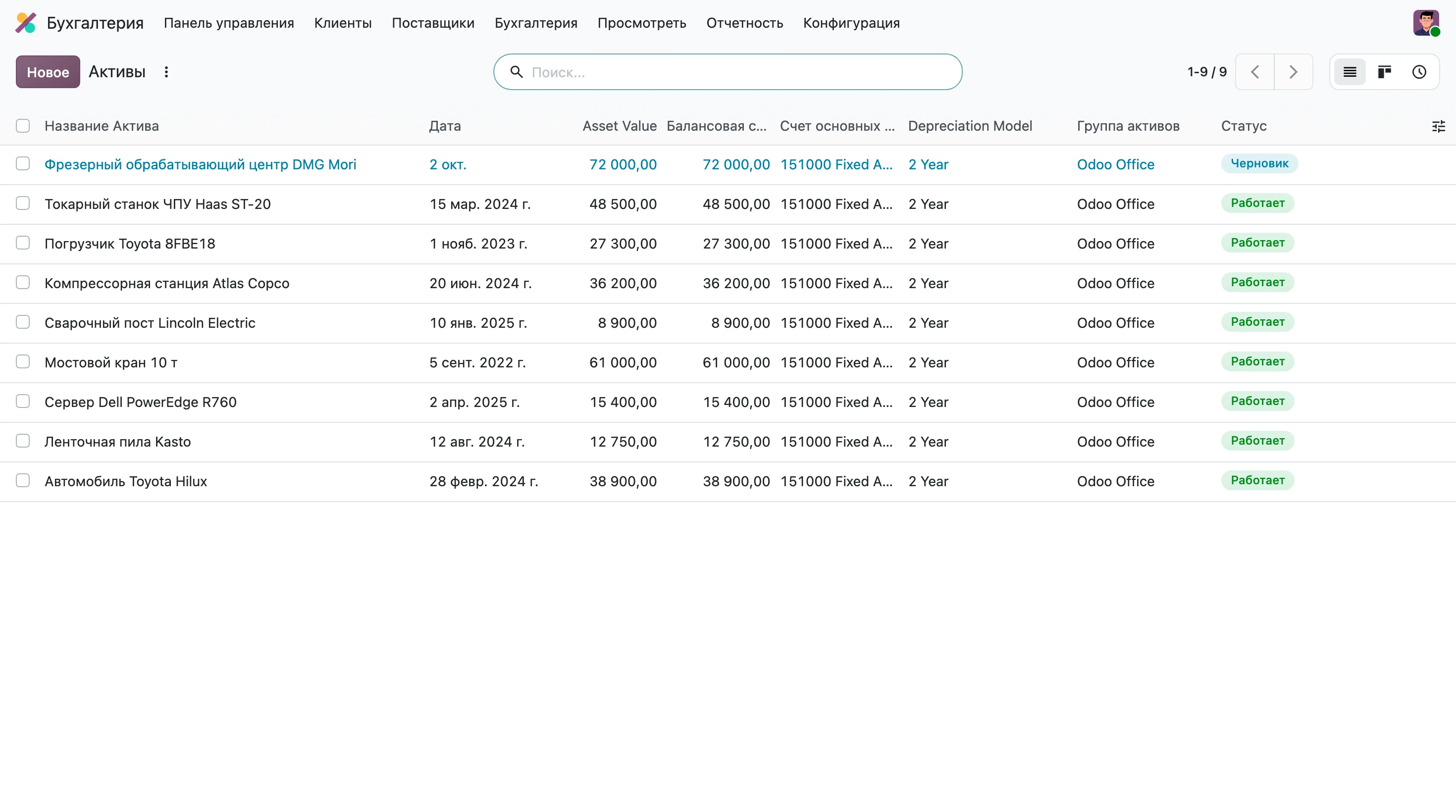Open the Просмотреть menu
The height and width of the screenshot is (812, 1456).
tap(641, 23)
